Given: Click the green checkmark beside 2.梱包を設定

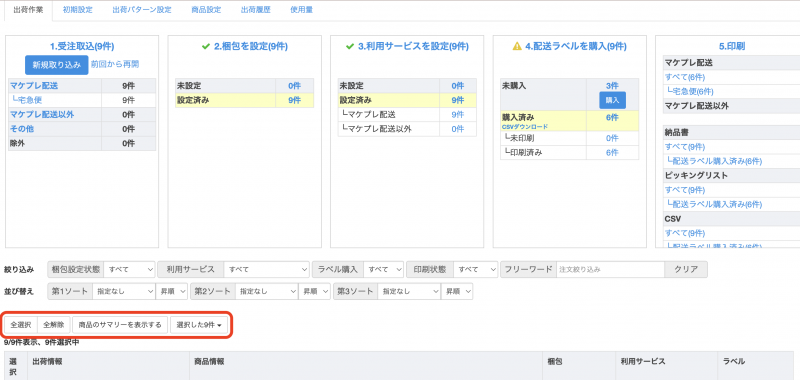Looking at the screenshot, I should click(x=206, y=46).
